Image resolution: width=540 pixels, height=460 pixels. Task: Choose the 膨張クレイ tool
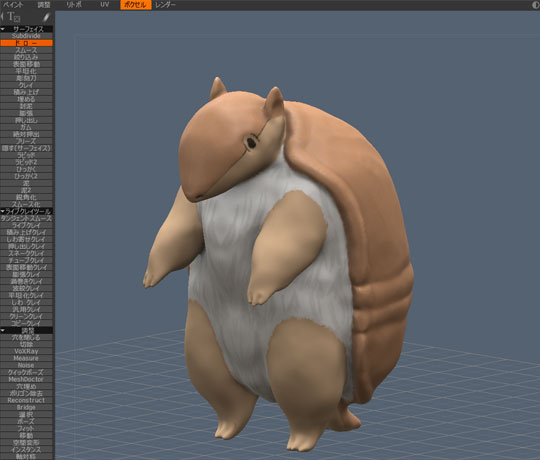pyautogui.click(x=27, y=274)
